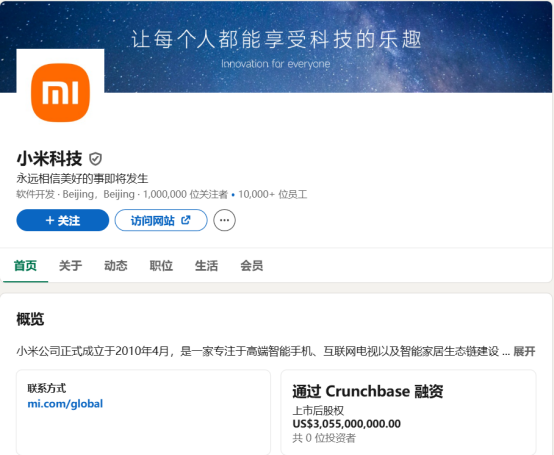554x455 pixels.
Task: Click the Xiaomi MI logo
Action: [x=60, y=93]
